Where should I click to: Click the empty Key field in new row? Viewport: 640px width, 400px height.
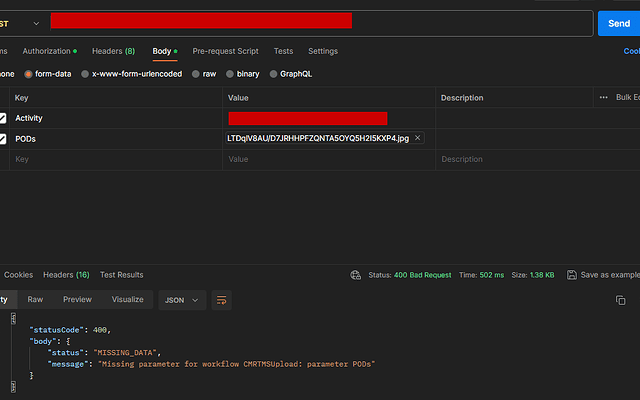point(110,159)
